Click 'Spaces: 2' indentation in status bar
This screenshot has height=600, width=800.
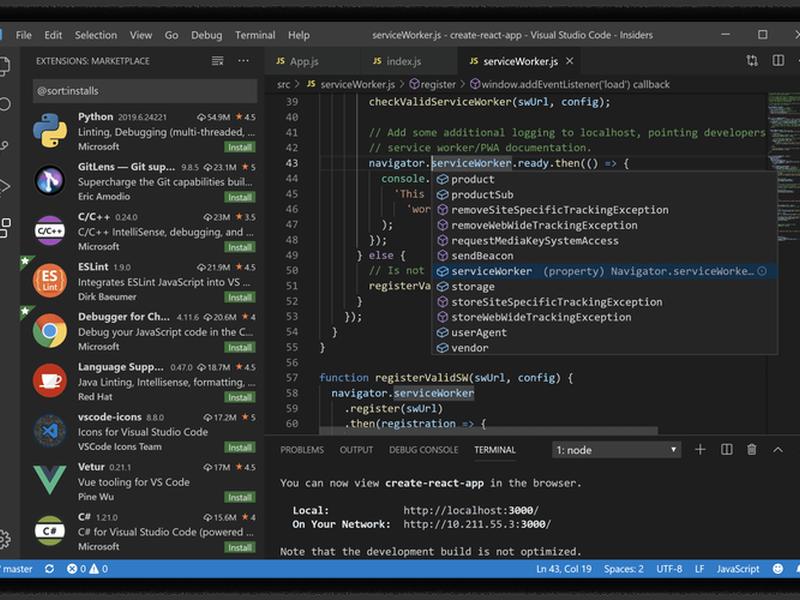click(623, 568)
